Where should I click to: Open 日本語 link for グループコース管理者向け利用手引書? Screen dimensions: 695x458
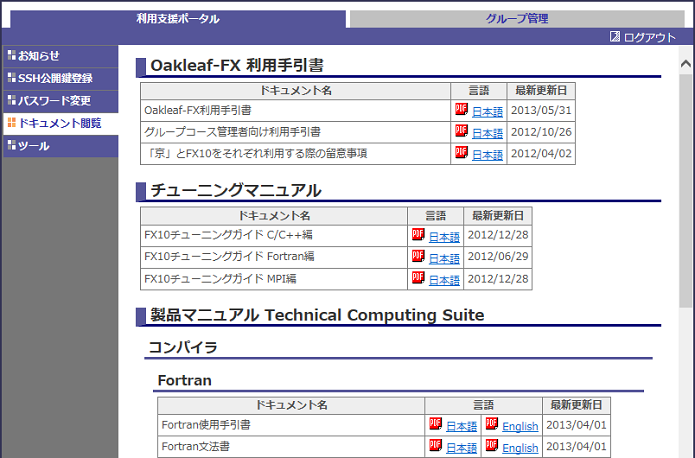tap(487, 133)
